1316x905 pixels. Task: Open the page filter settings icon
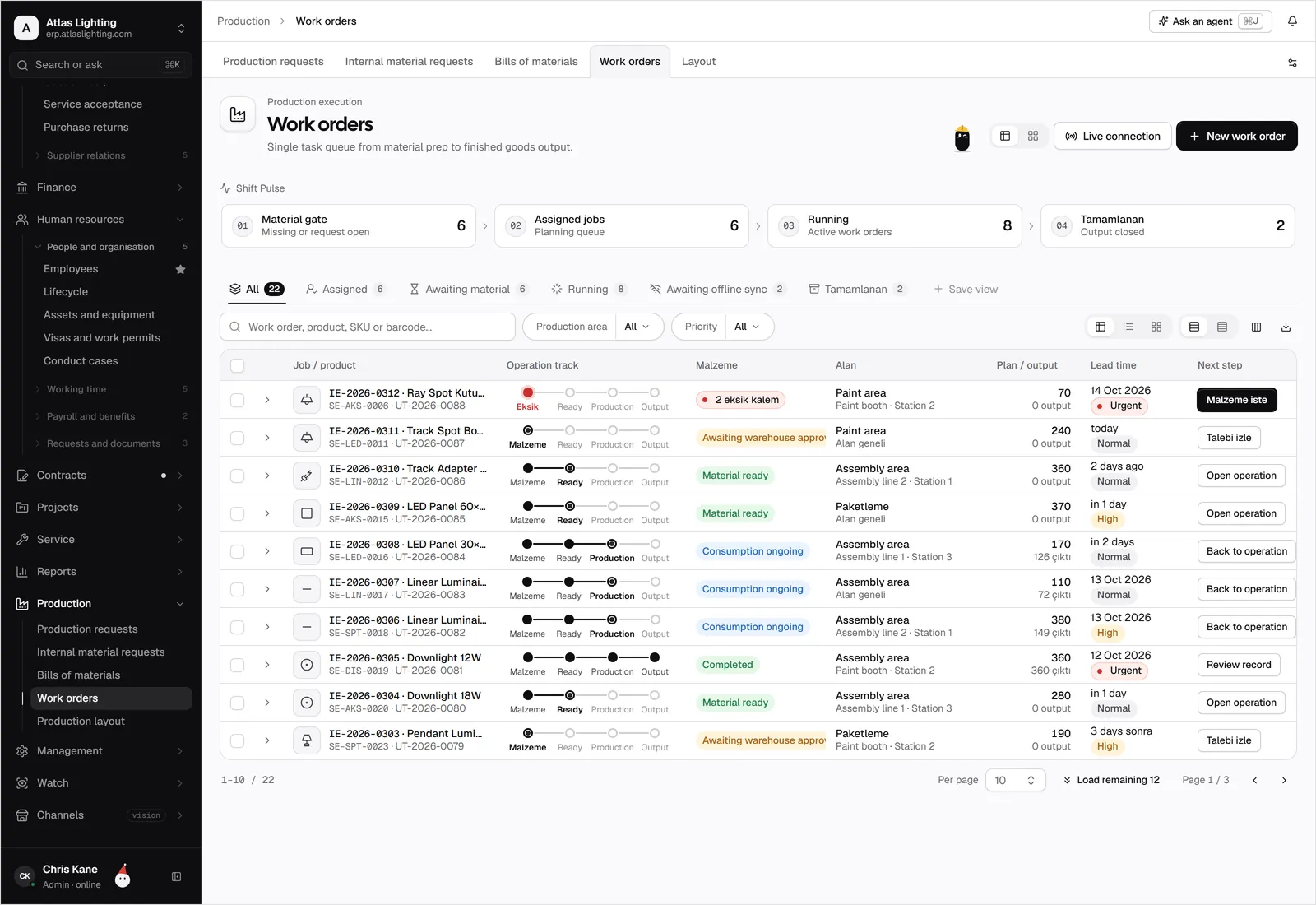coord(1292,63)
